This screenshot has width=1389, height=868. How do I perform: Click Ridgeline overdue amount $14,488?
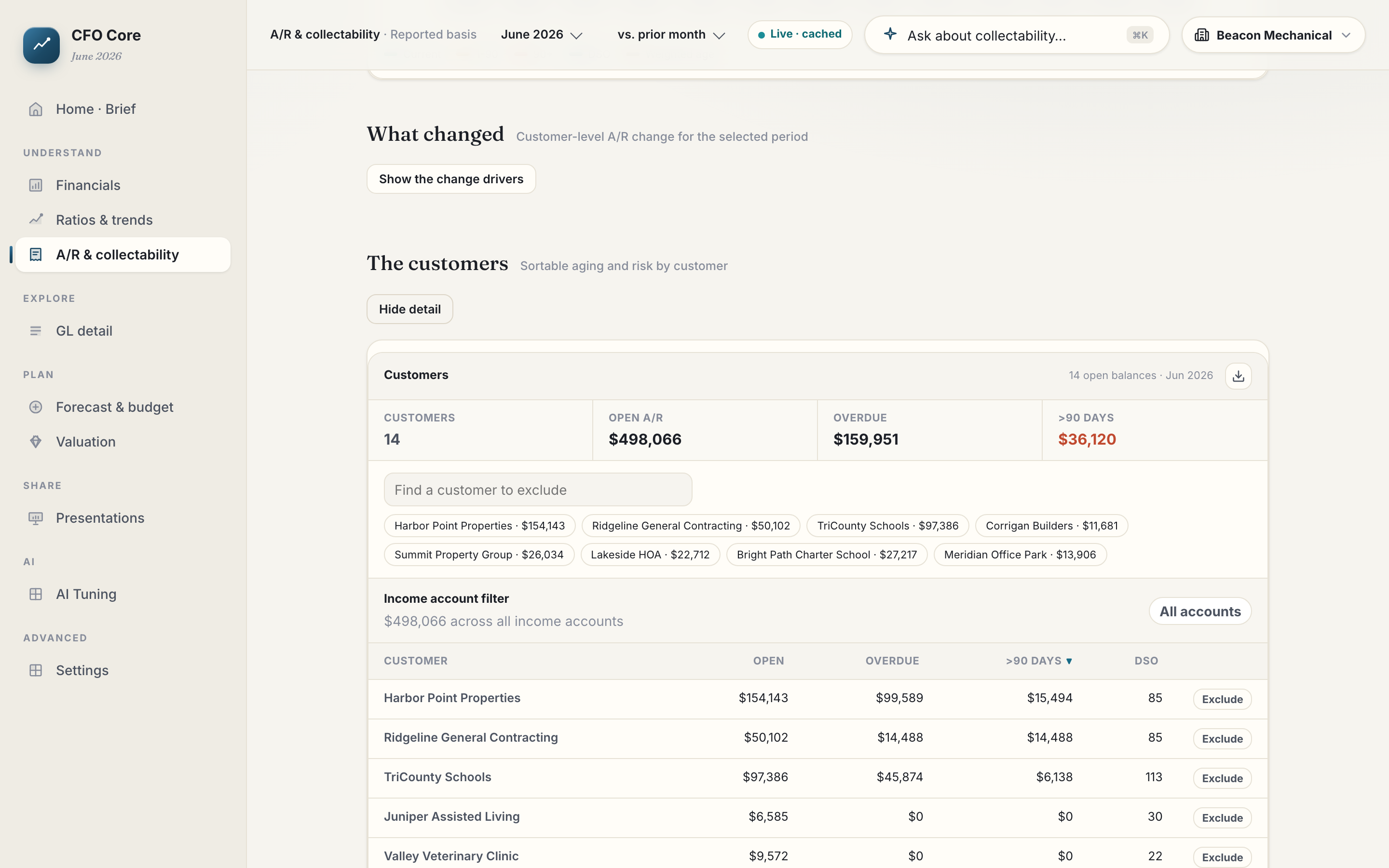coord(899,738)
